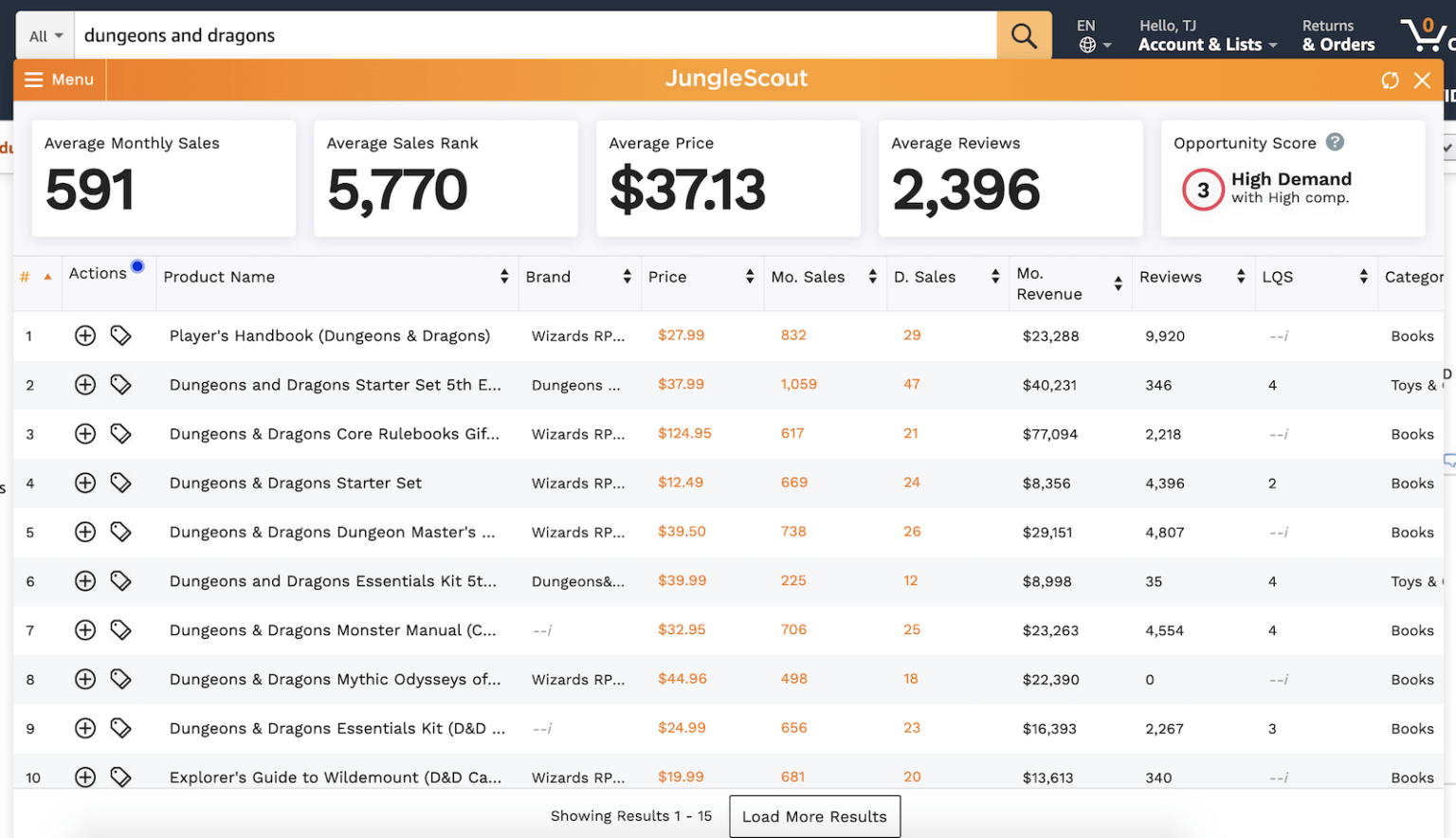Click the $8,998 monthly revenue cell

(1046, 581)
